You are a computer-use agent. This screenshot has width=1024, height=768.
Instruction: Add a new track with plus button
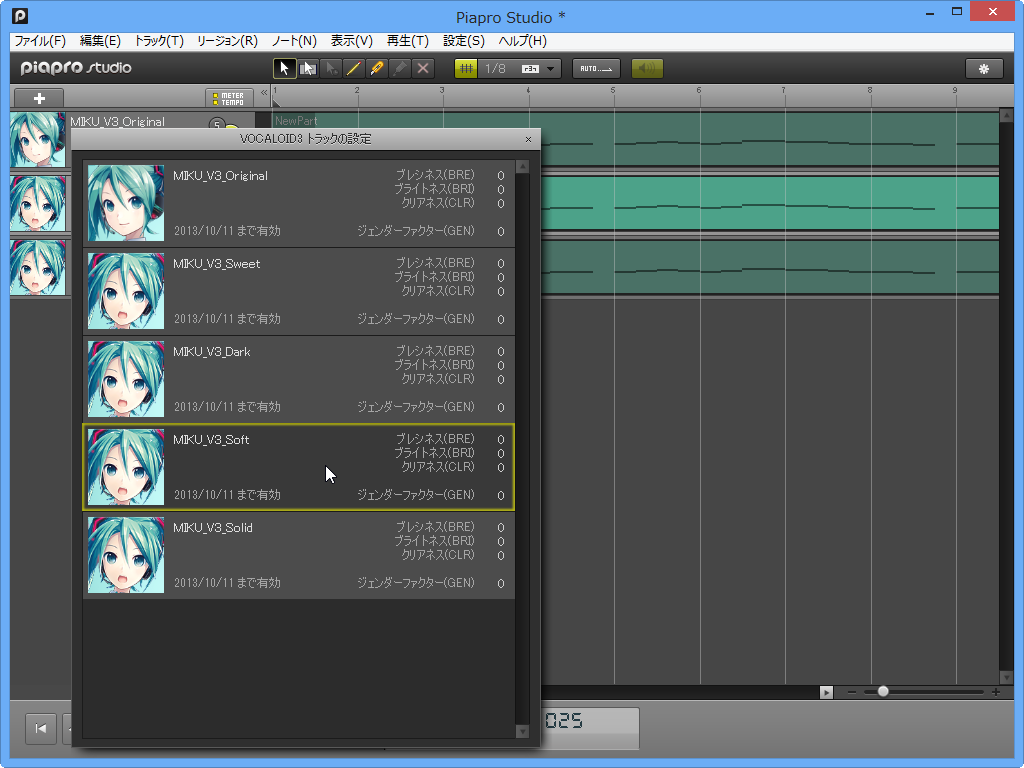point(39,98)
